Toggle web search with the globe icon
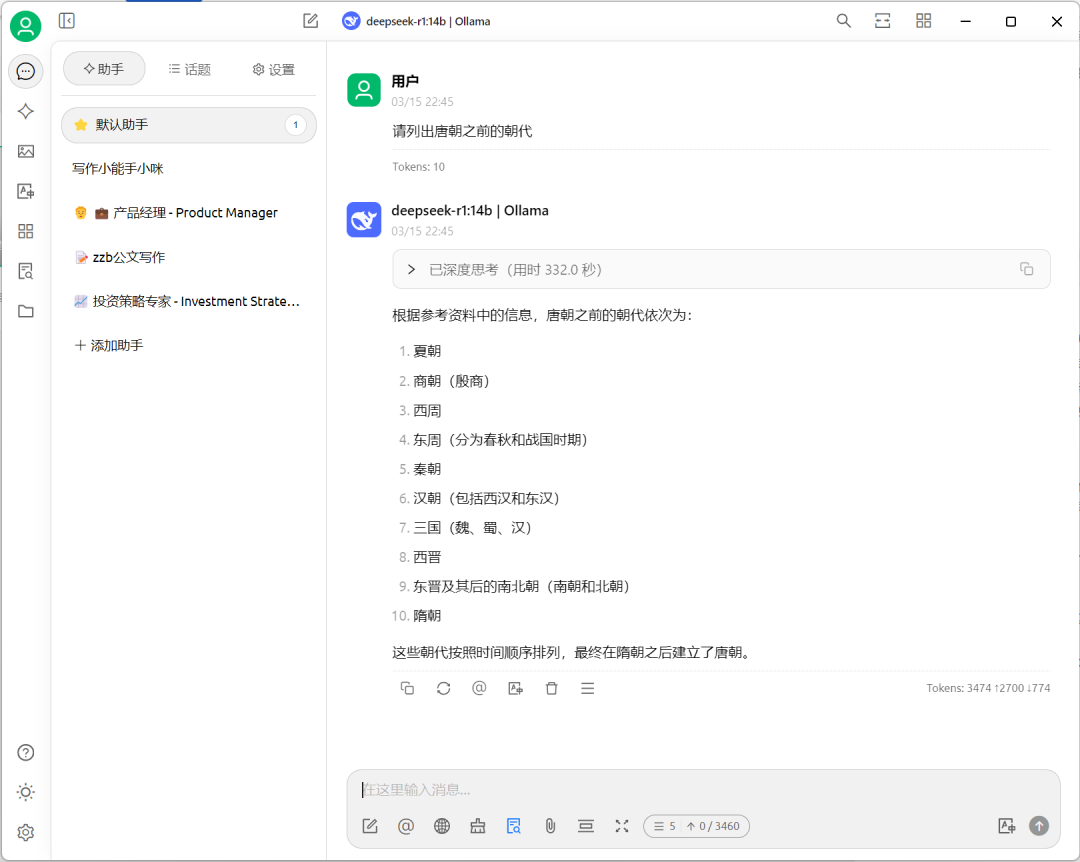Image resolution: width=1080 pixels, height=862 pixels. 441,826
